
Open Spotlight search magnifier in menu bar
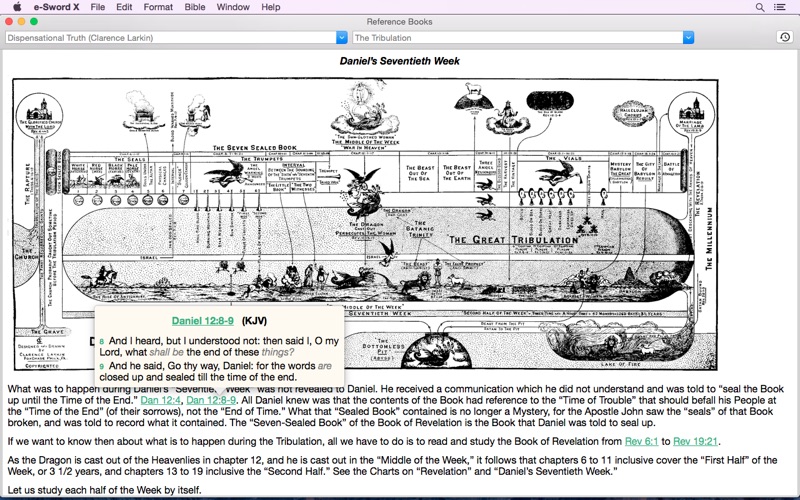[760, 7]
